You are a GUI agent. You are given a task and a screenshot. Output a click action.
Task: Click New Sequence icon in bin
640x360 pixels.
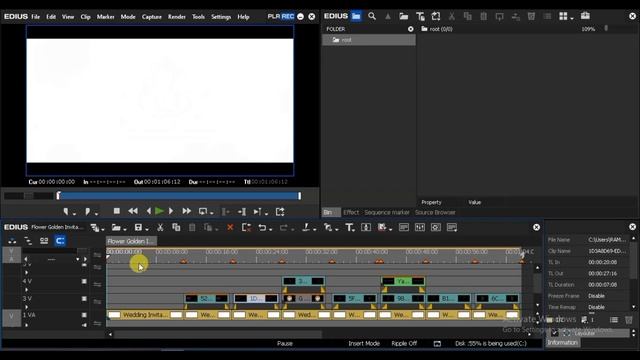click(436, 16)
